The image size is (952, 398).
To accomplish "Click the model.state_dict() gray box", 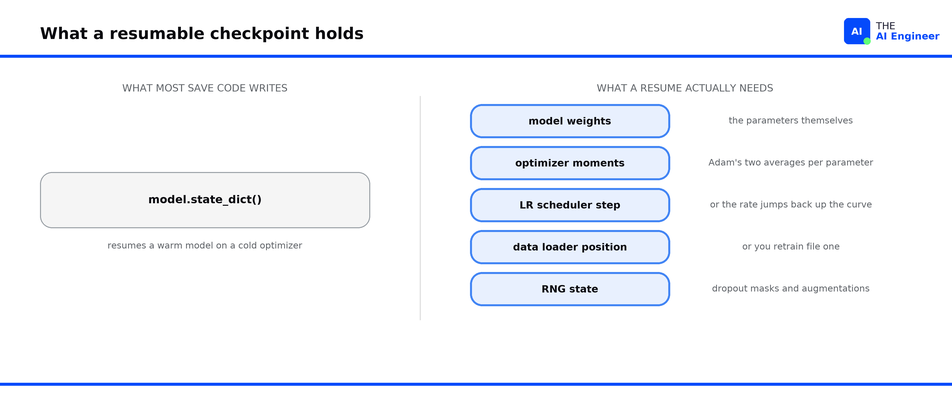I will tap(205, 200).
